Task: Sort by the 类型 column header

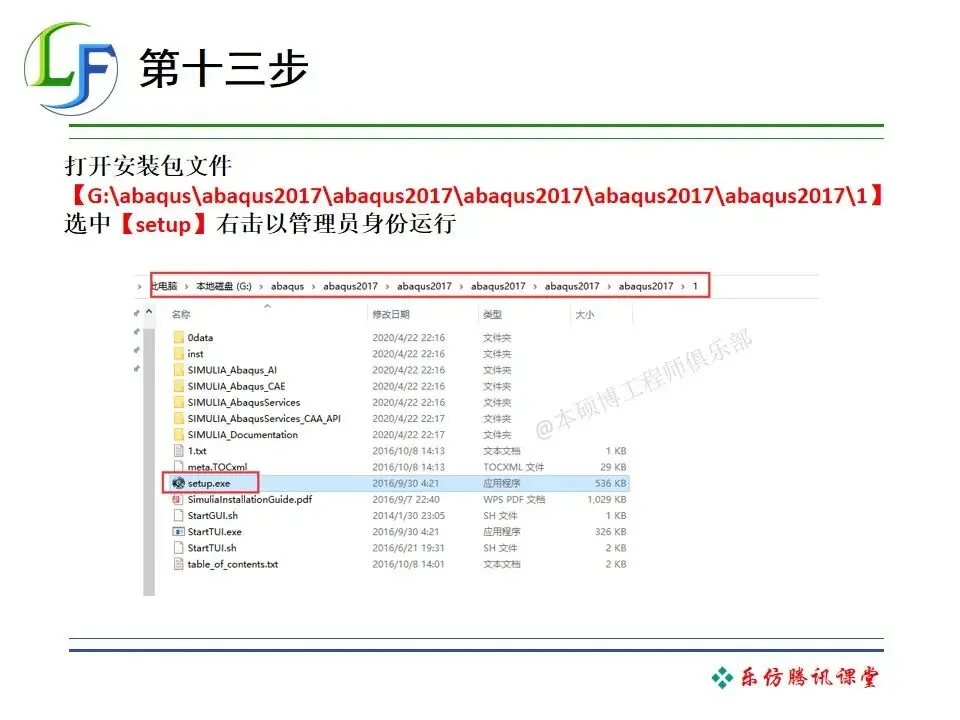Action: tap(492, 314)
